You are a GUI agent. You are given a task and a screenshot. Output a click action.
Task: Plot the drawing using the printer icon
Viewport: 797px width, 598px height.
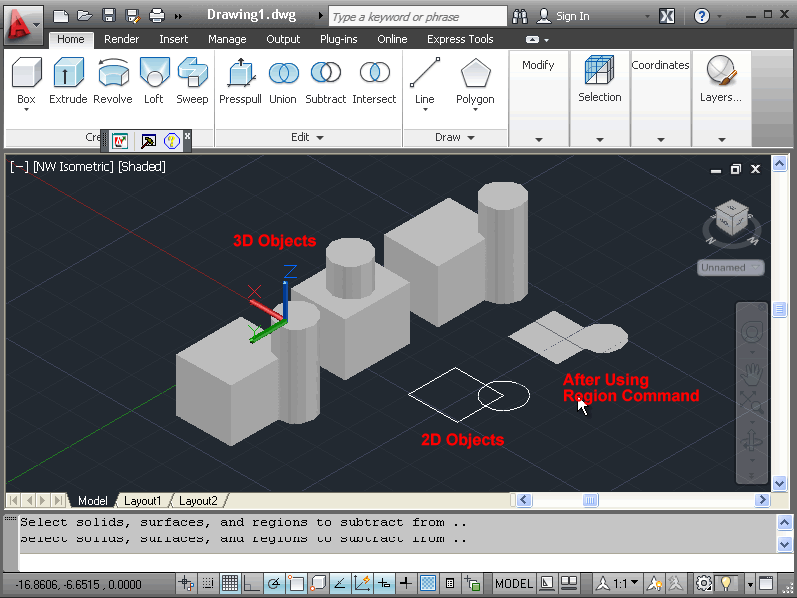pyautogui.click(x=157, y=16)
